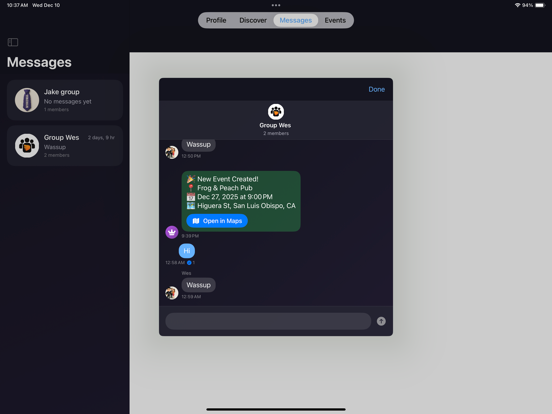The image size is (552, 414).
Task: Open the Group Wes conversation in sidebar
Action: pyautogui.click(x=65, y=145)
